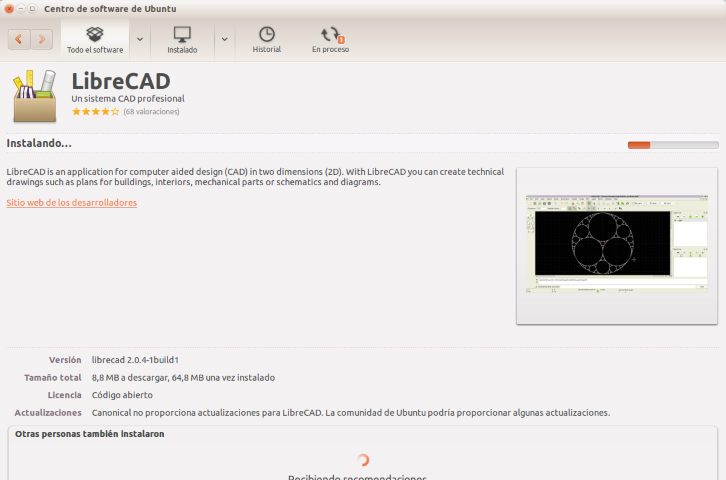Click the 'Licencia' label
Screen dimensions: 726x480
pyautogui.click(x=64, y=395)
